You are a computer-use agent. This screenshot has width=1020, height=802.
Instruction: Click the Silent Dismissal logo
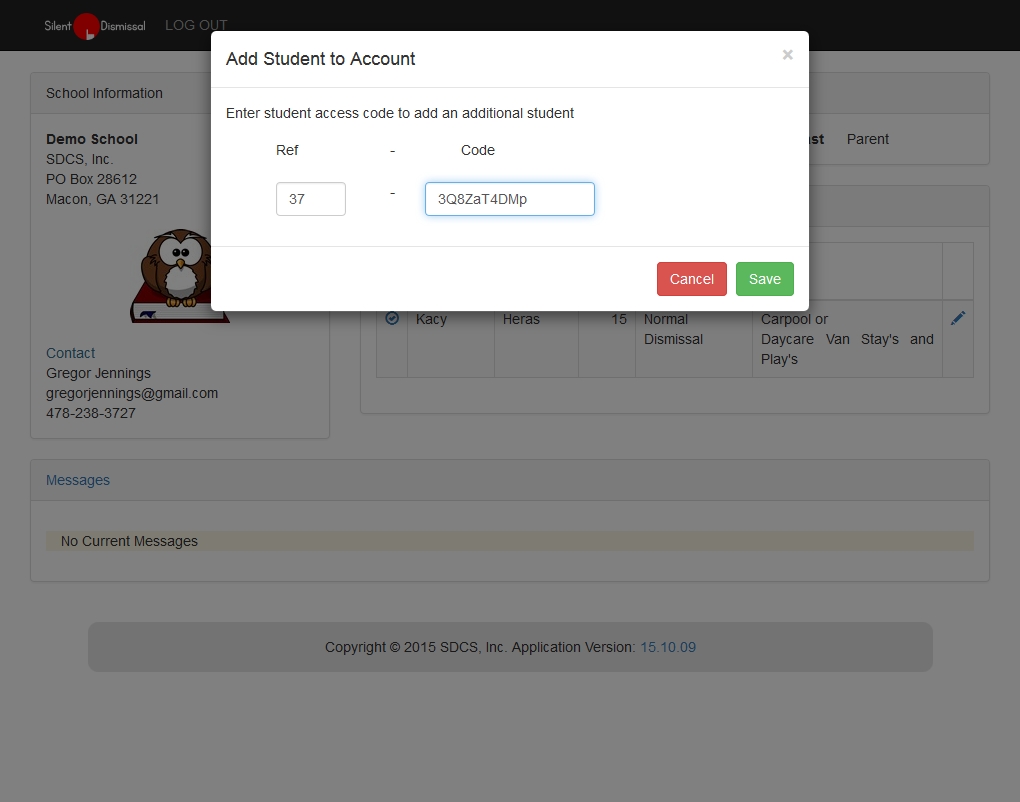[x=94, y=26]
